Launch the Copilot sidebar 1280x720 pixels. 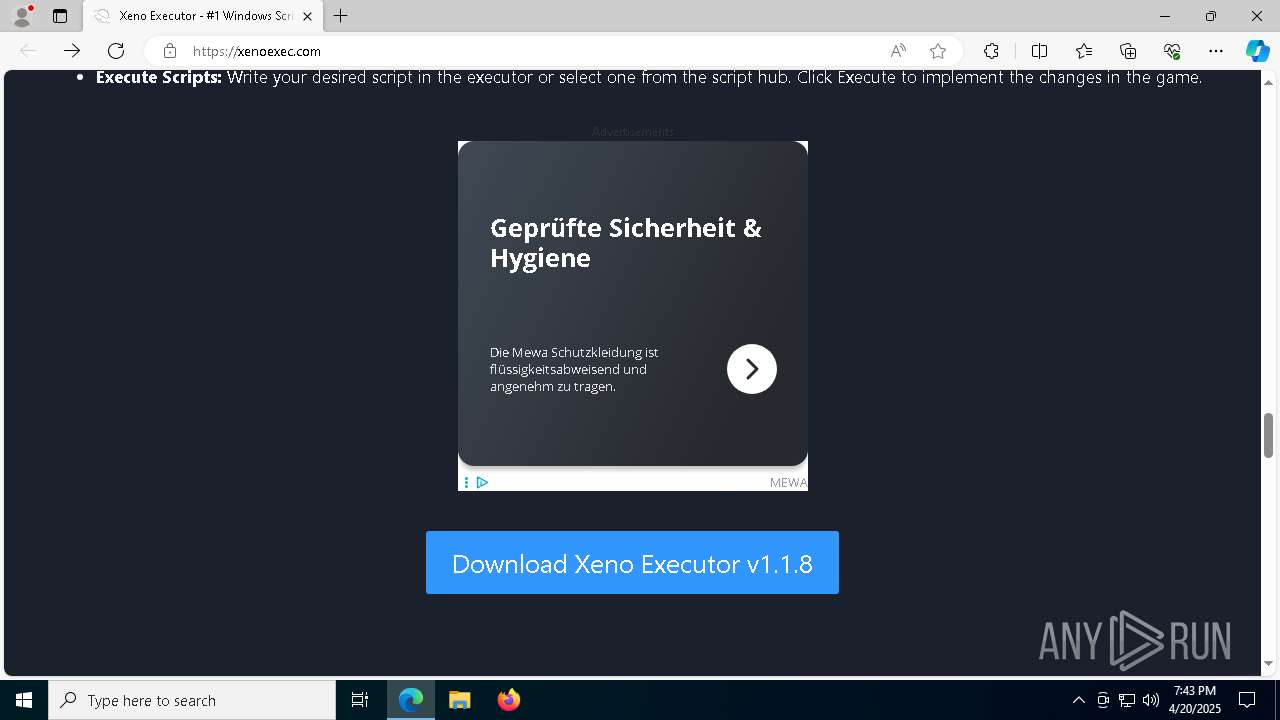tap(1257, 51)
